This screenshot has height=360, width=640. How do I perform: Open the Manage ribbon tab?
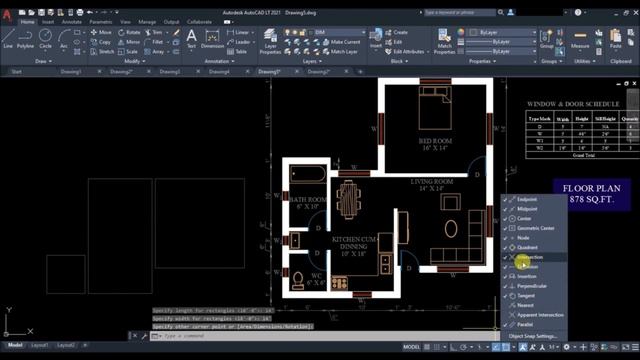[147, 22]
